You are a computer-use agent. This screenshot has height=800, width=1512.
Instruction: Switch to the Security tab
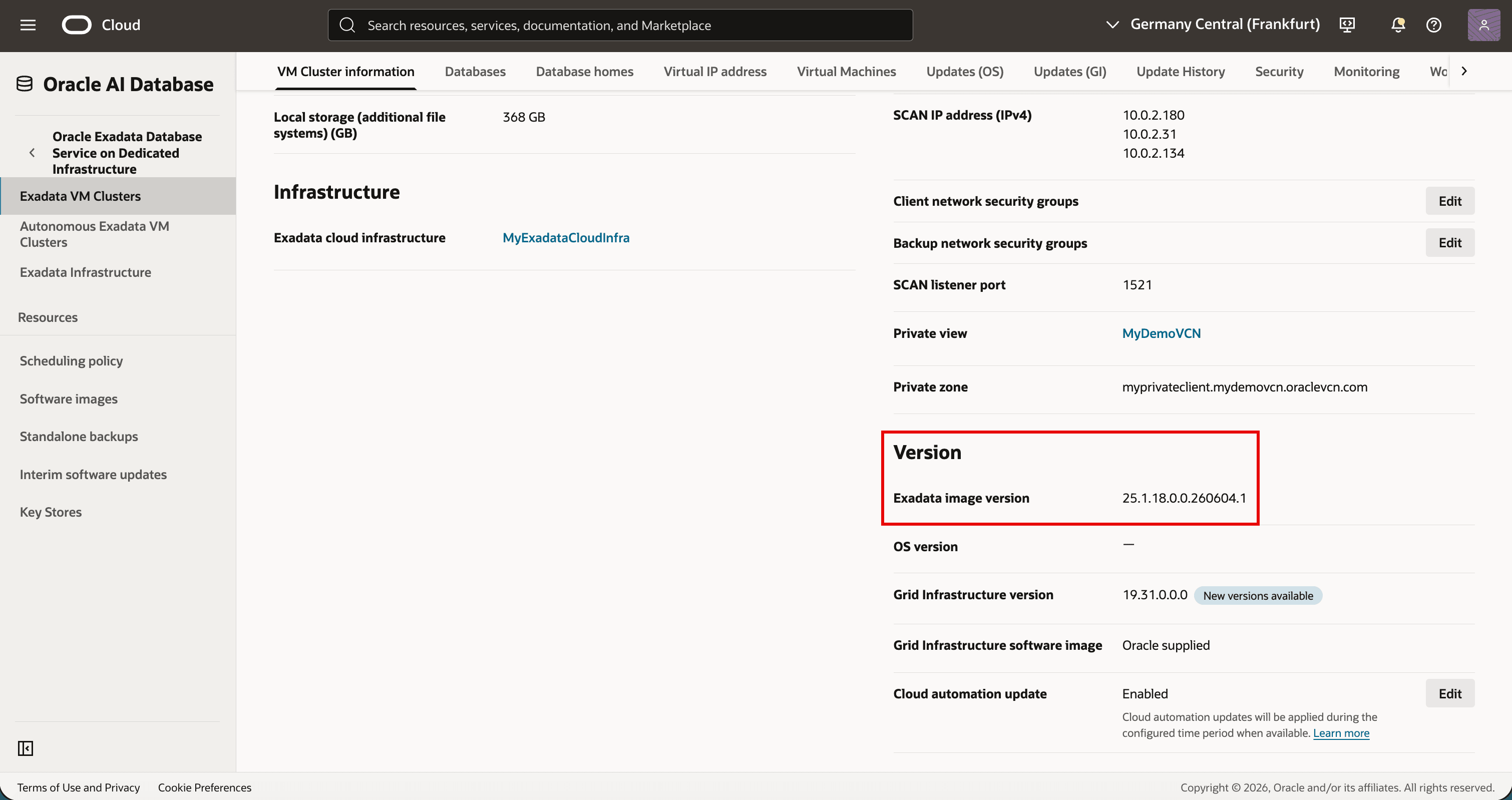[x=1279, y=71]
